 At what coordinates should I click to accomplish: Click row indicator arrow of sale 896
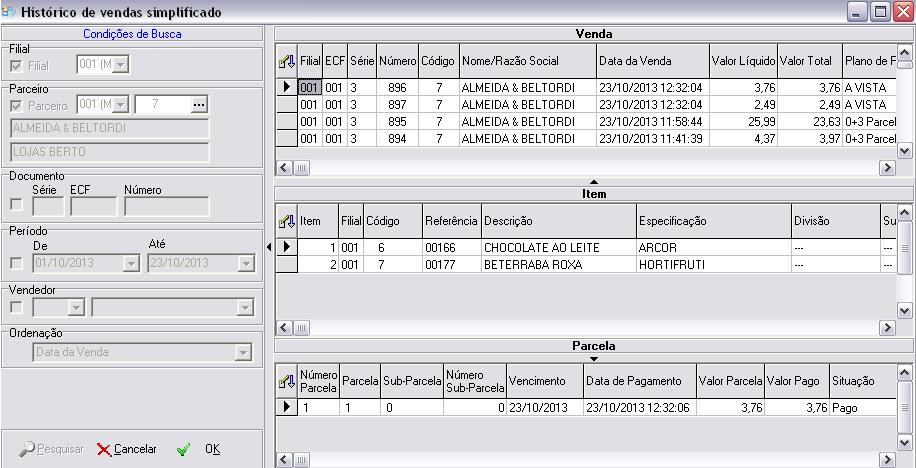pyautogui.click(x=286, y=88)
